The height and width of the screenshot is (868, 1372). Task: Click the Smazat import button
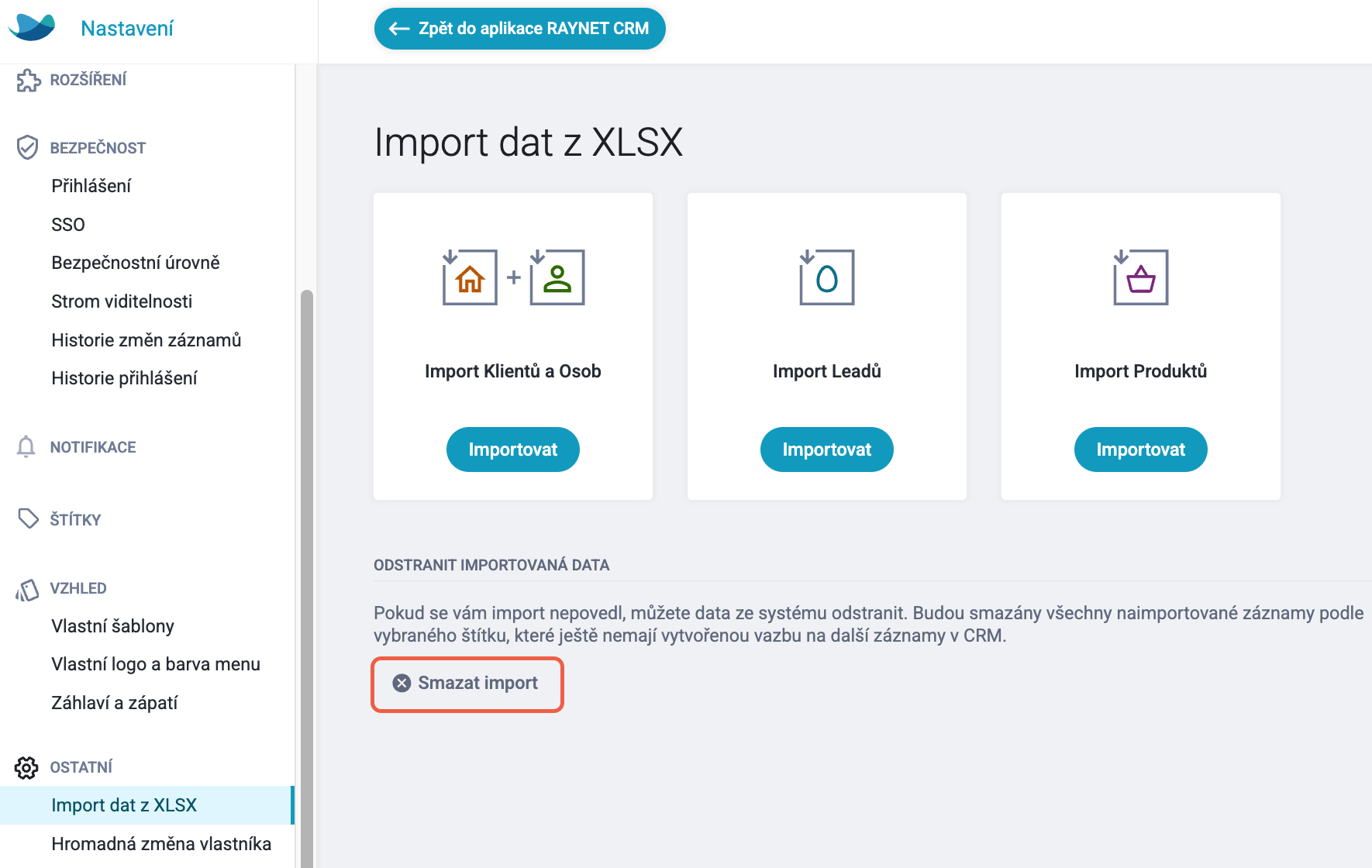[x=467, y=684]
